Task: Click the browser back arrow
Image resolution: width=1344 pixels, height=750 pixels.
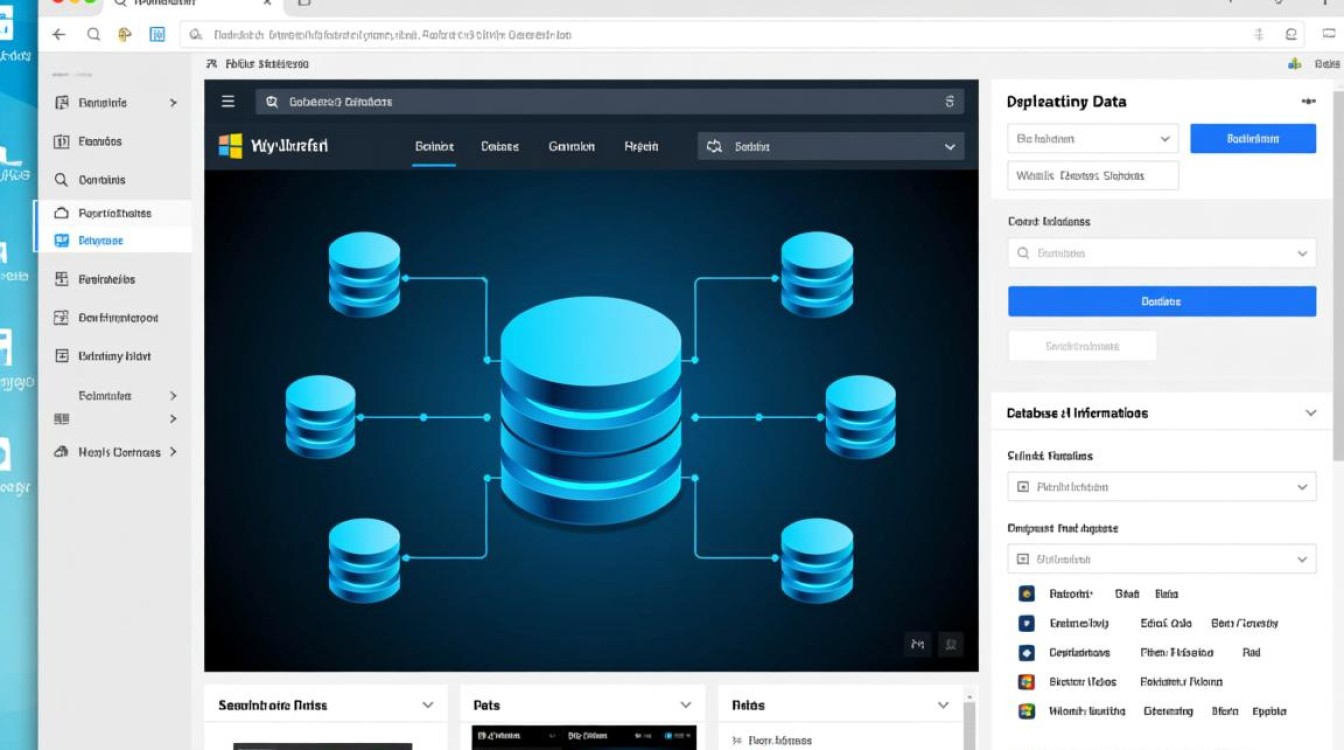Action: click(59, 34)
